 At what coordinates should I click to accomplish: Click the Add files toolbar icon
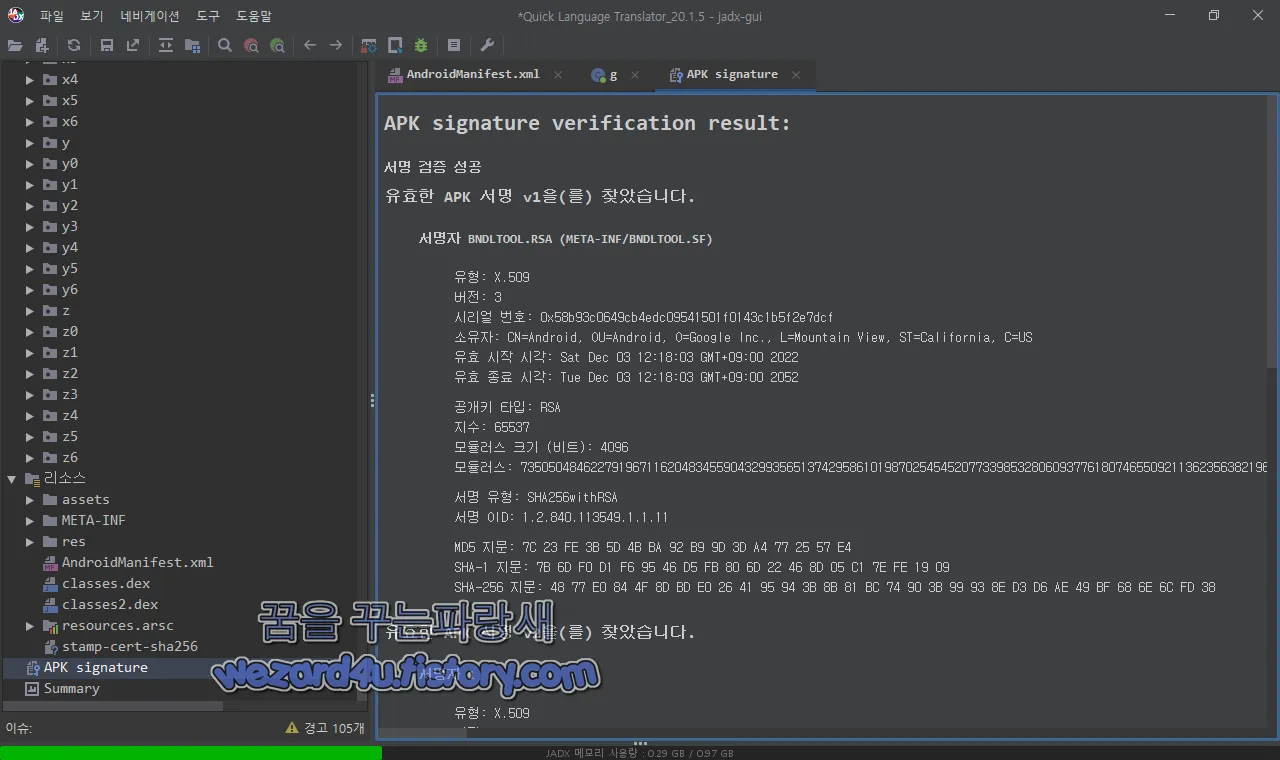42,45
